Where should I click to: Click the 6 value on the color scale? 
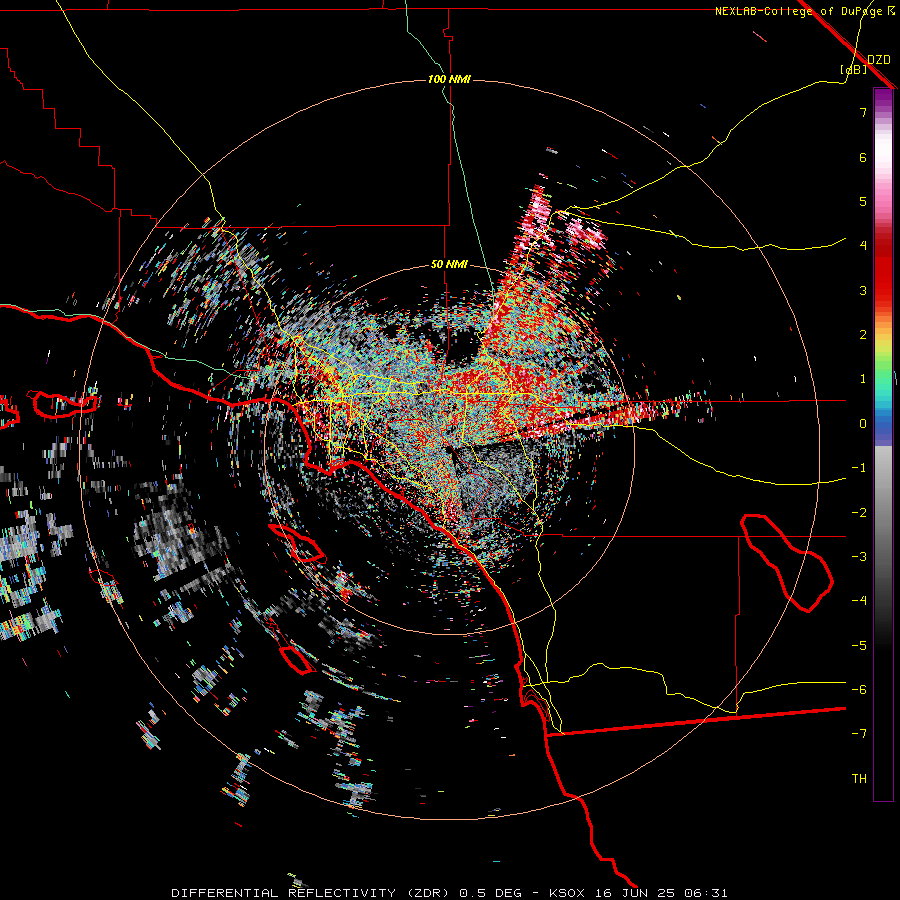point(863,157)
